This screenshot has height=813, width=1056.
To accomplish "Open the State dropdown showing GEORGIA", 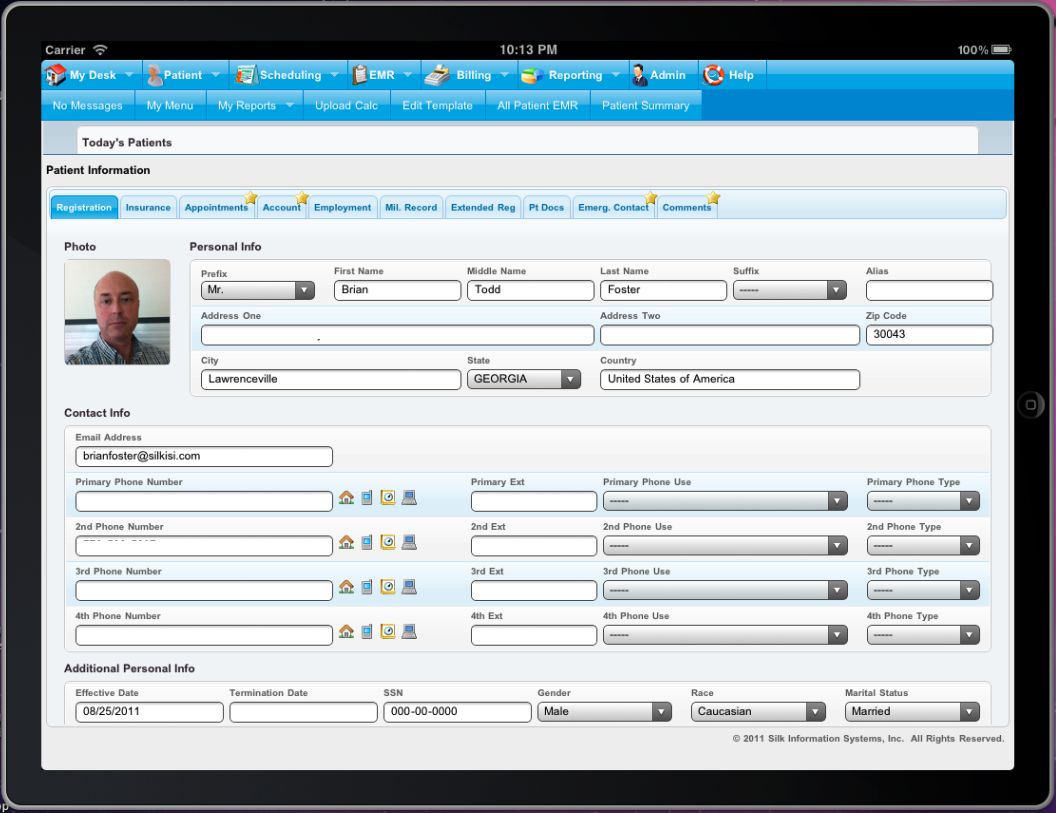I will (x=524, y=379).
